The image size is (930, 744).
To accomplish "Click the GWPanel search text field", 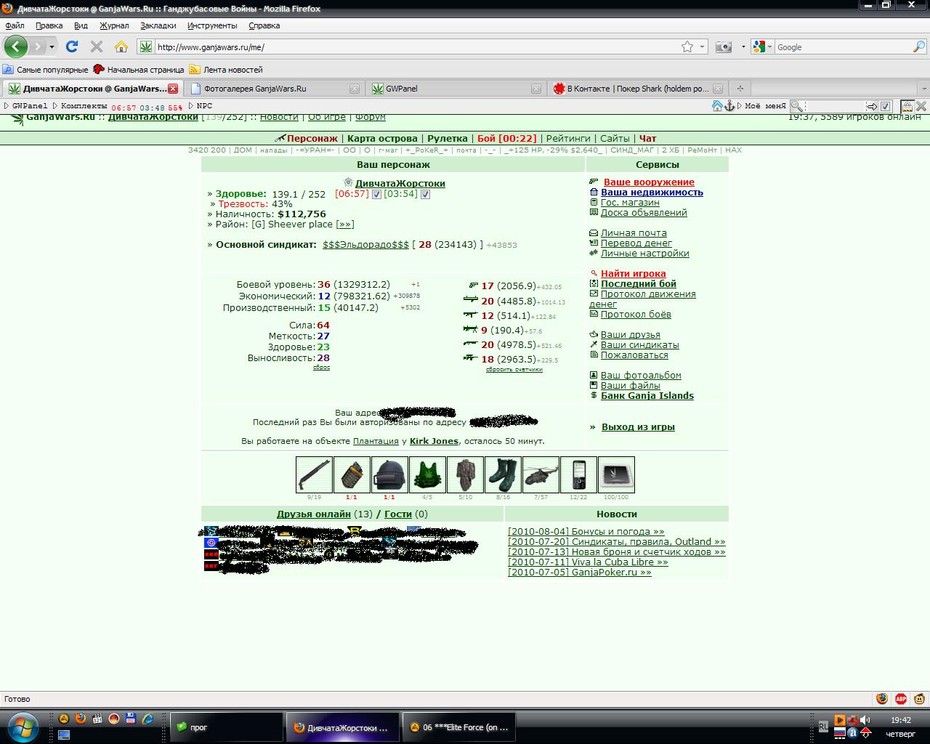I will pos(835,106).
